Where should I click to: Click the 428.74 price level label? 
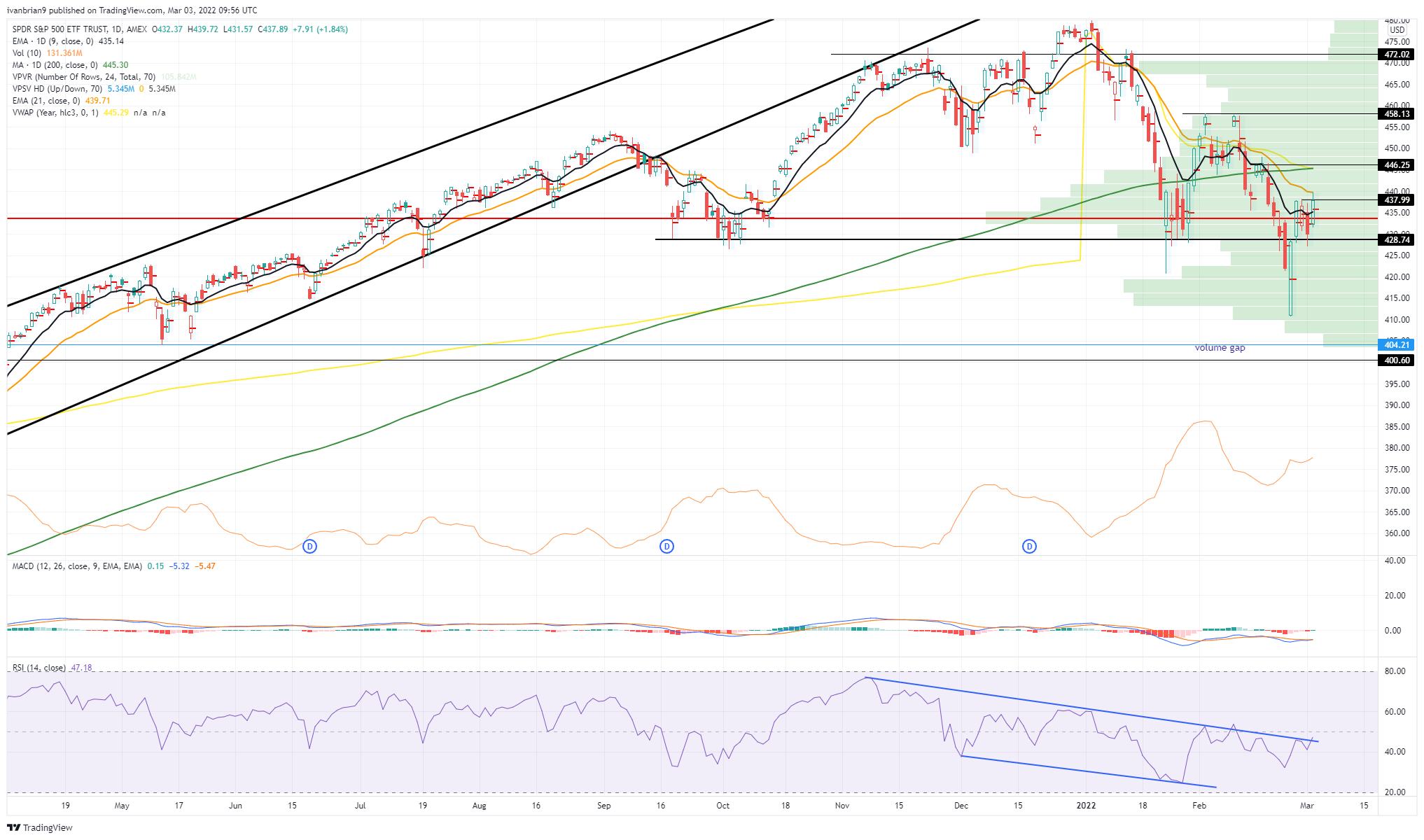coord(1397,240)
